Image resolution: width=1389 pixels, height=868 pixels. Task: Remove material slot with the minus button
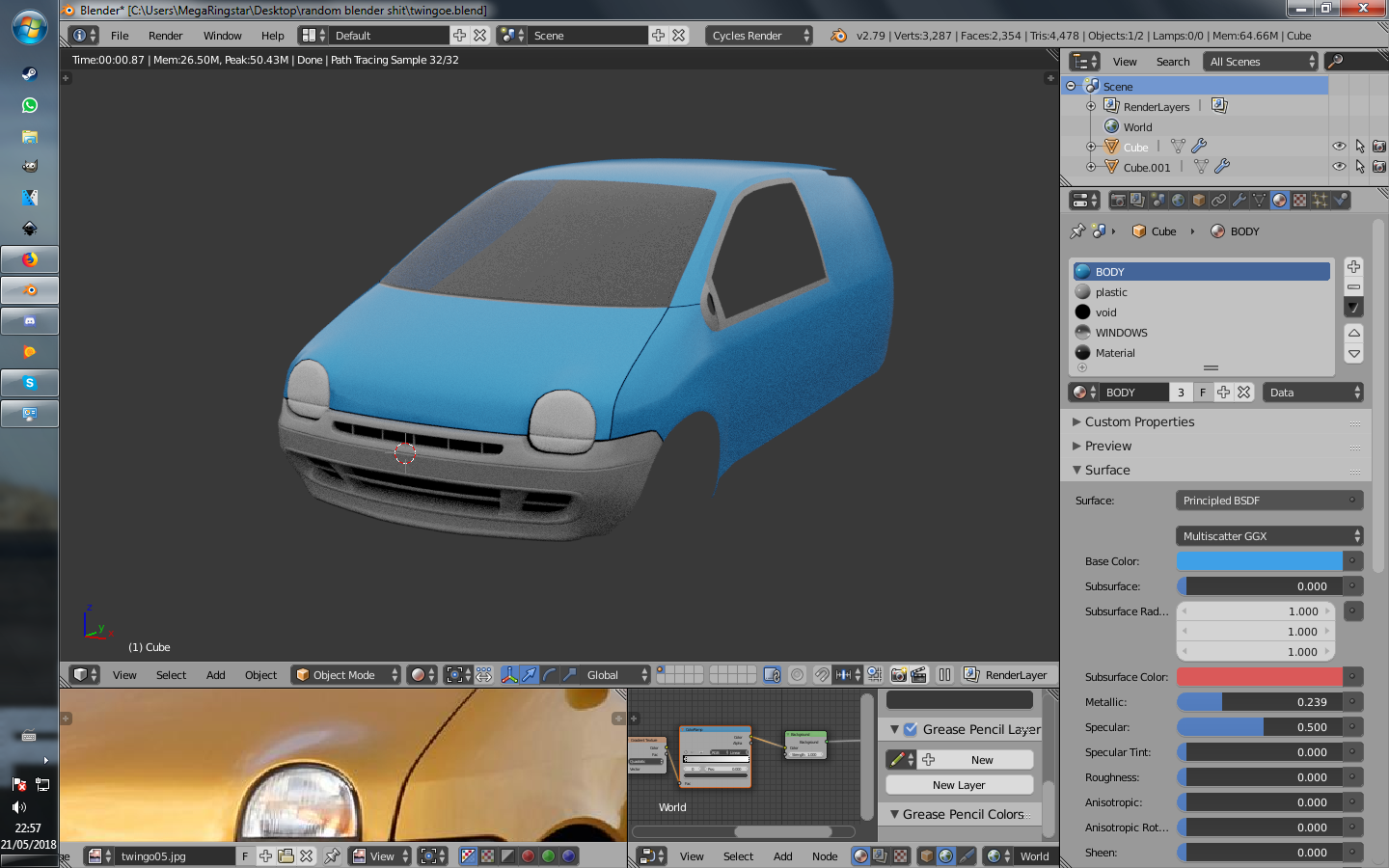pyautogui.click(x=1353, y=286)
